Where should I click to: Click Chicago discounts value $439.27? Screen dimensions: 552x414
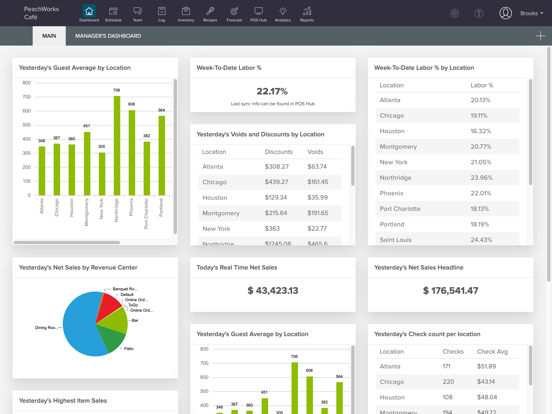pos(276,182)
